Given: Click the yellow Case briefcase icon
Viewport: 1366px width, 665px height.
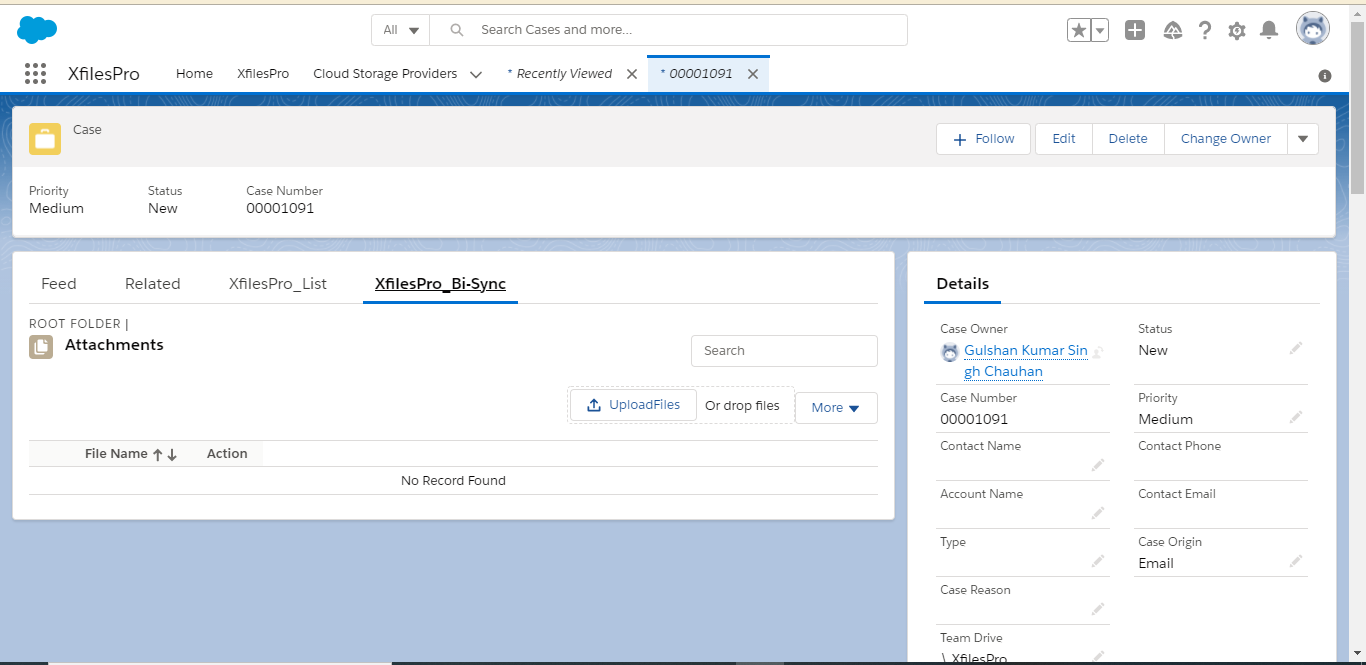Looking at the screenshot, I should click(x=45, y=139).
